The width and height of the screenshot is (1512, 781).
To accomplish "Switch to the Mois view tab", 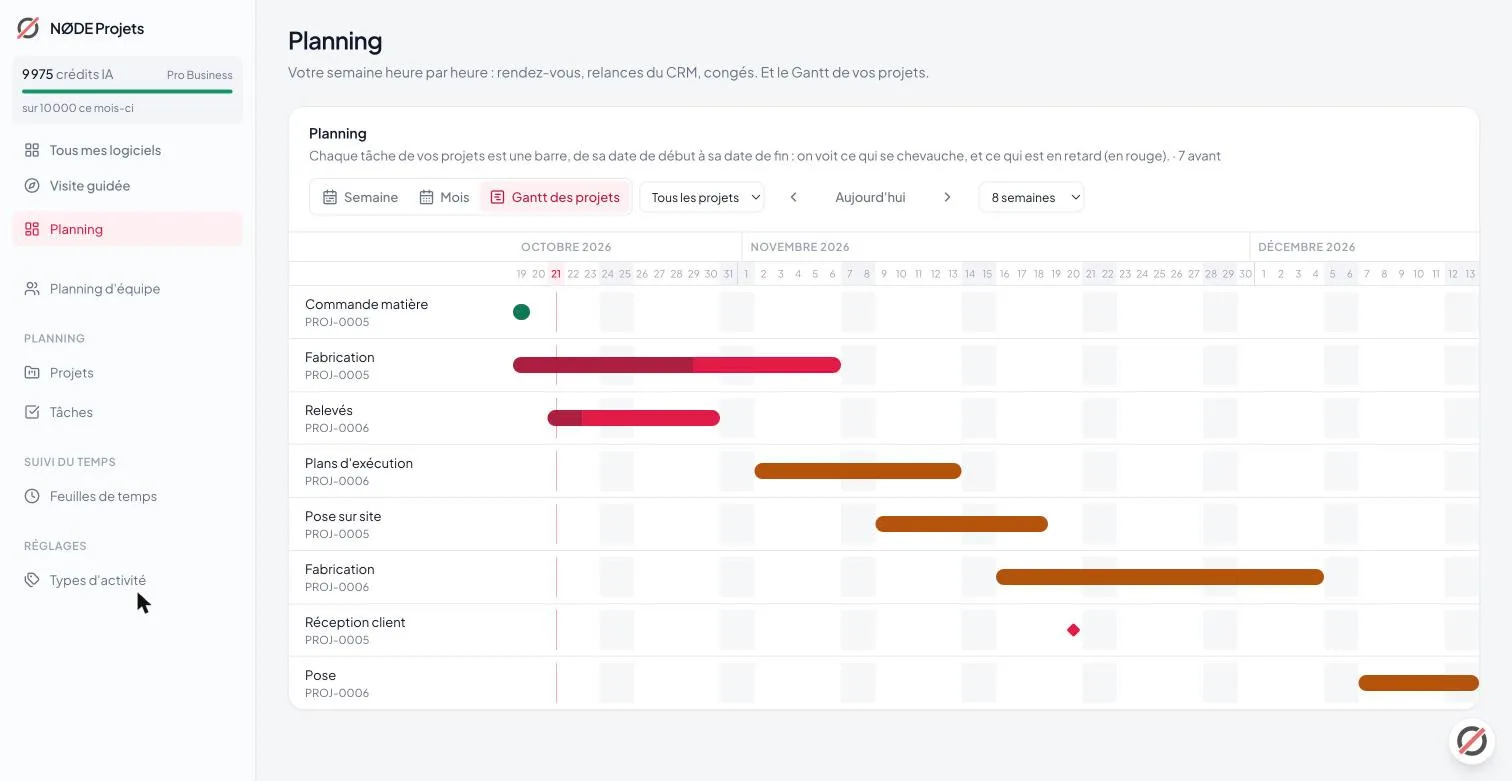I will 444,197.
